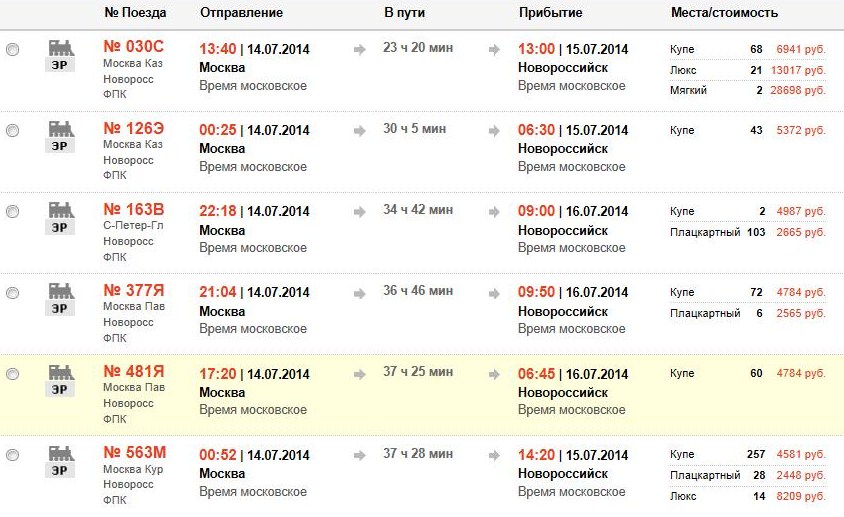Click the ЭР train icon for 126Э

(x=60, y=135)
